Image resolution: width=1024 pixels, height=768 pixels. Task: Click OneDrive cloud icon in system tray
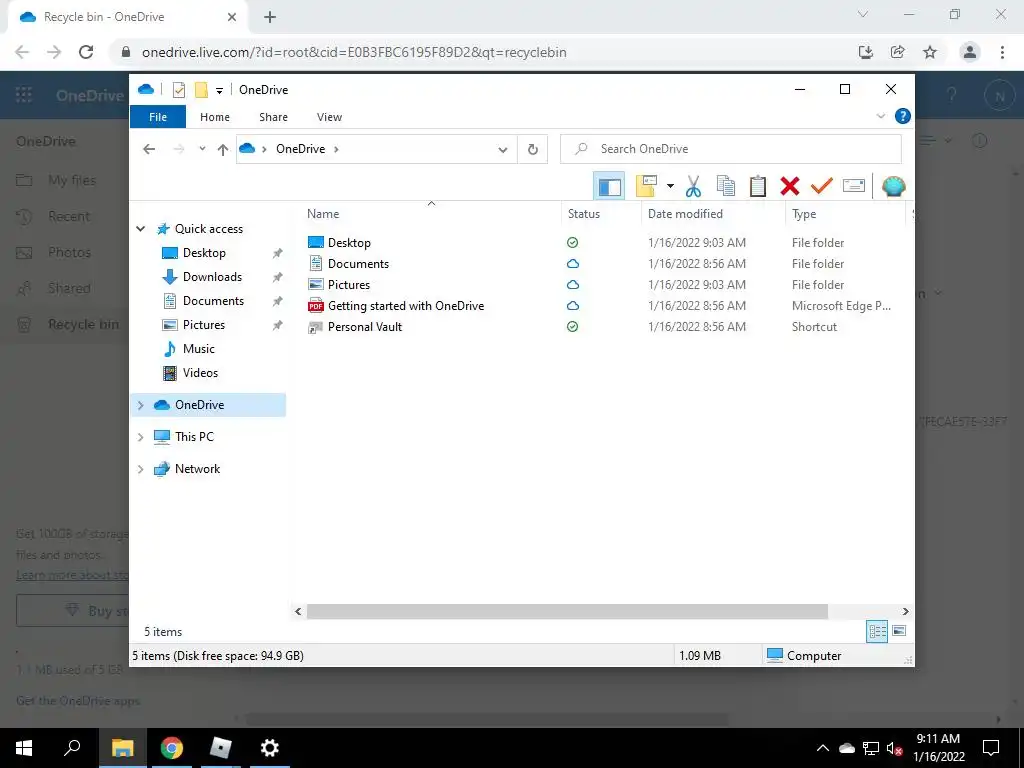click(x=846, y=748)
